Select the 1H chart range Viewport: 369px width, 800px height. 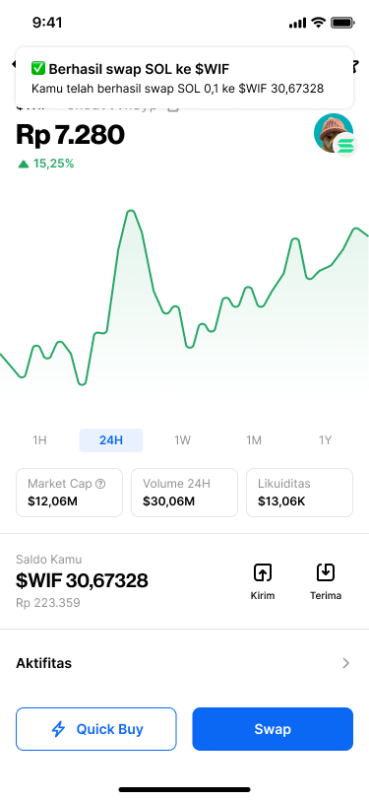pyautogui.click(x=40, y=440)
